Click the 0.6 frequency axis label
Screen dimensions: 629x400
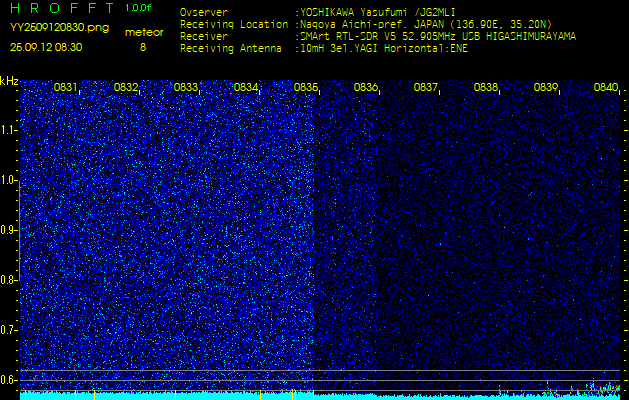pos(8,380)
